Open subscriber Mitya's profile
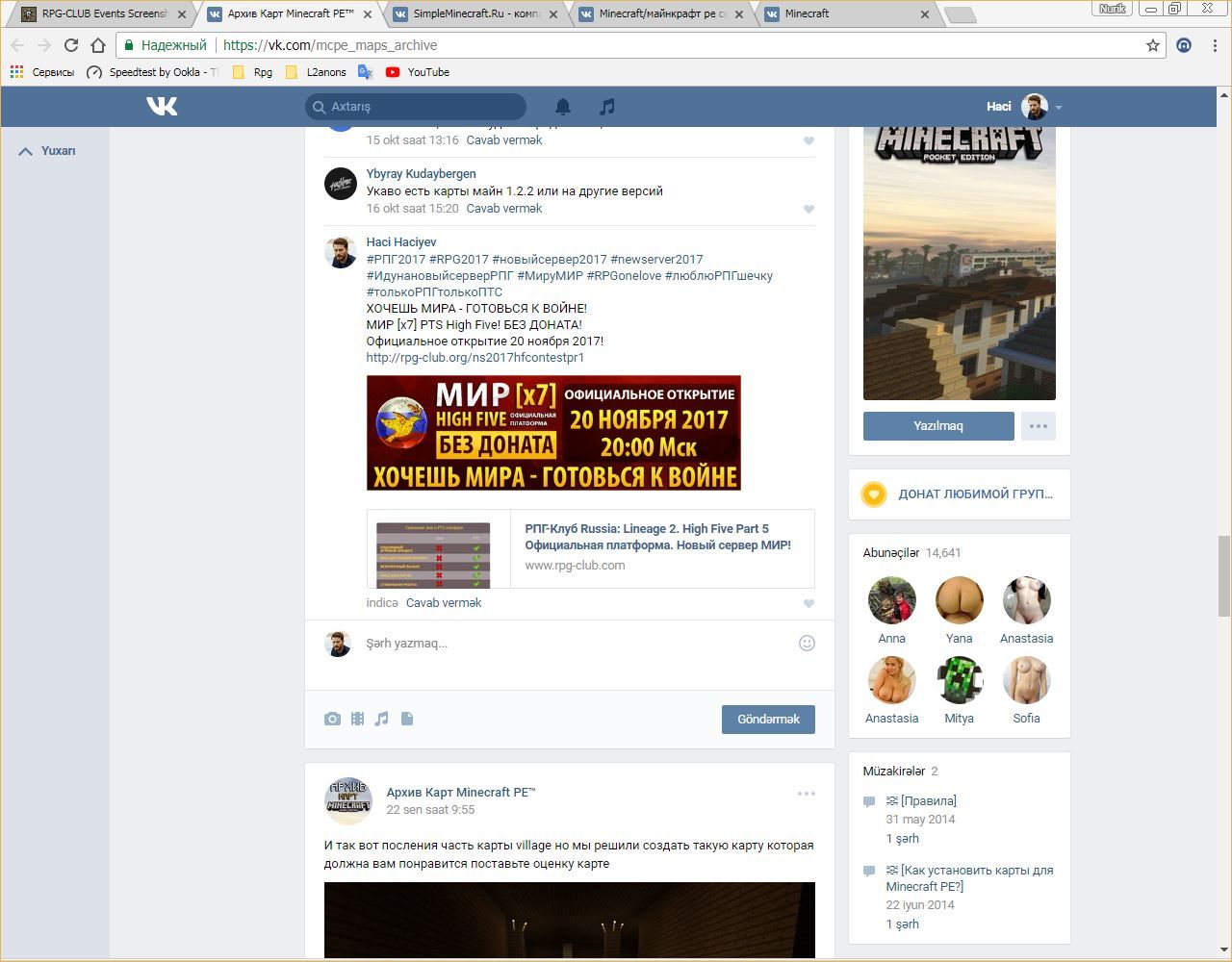 (x=960, y=691)
